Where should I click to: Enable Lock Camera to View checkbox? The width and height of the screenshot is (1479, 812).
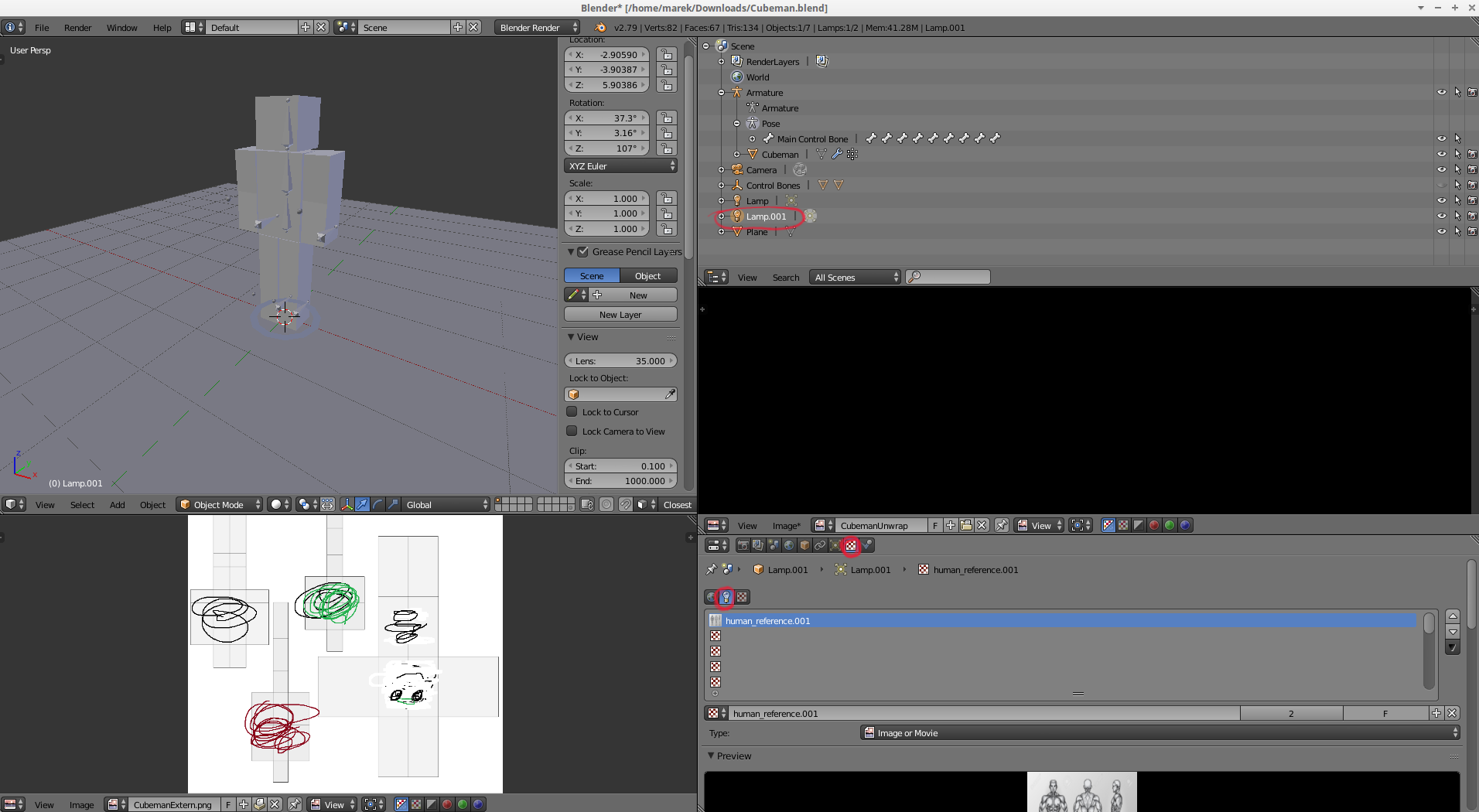click(572, 431)
